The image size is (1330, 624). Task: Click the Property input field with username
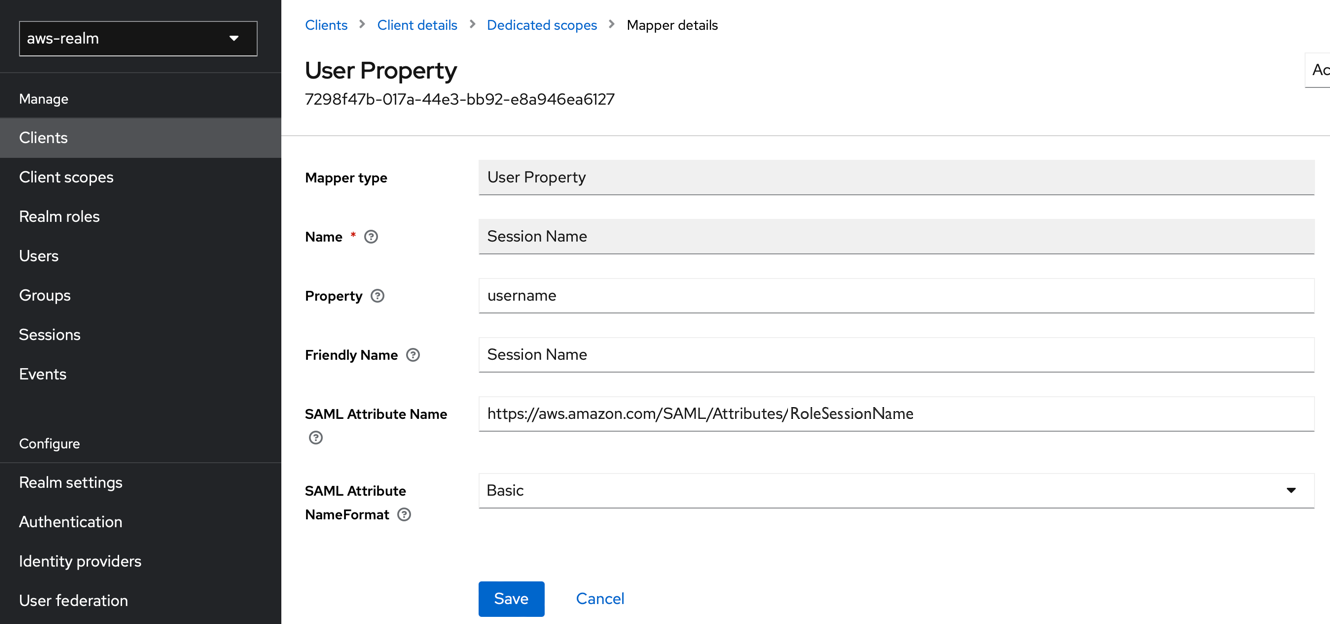tap(896, 296)
